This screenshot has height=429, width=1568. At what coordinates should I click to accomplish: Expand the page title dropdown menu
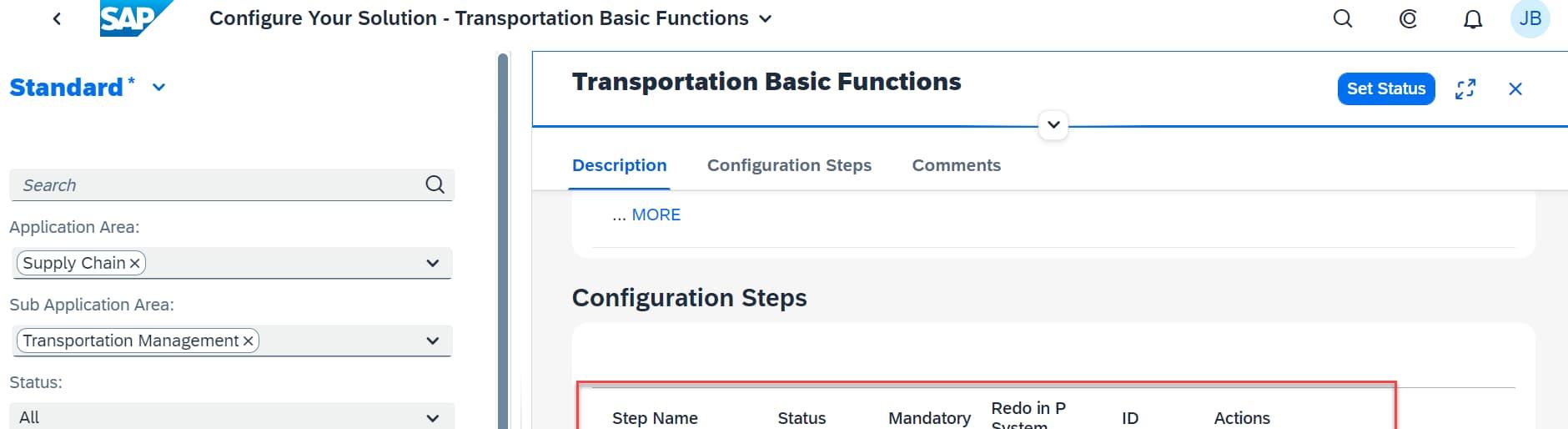pos(766,18)
